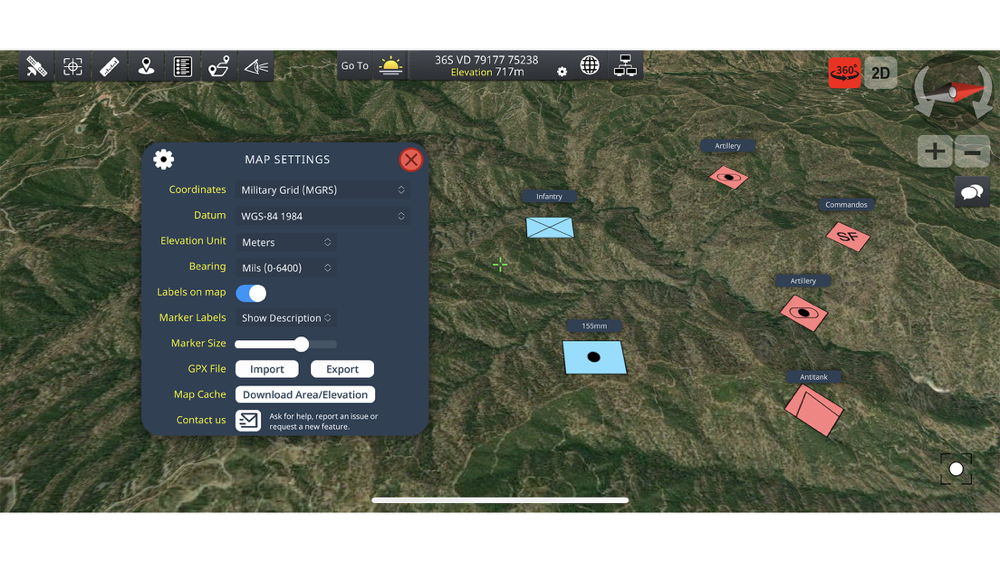Open the route planning tool

click(x=219, y=66)
